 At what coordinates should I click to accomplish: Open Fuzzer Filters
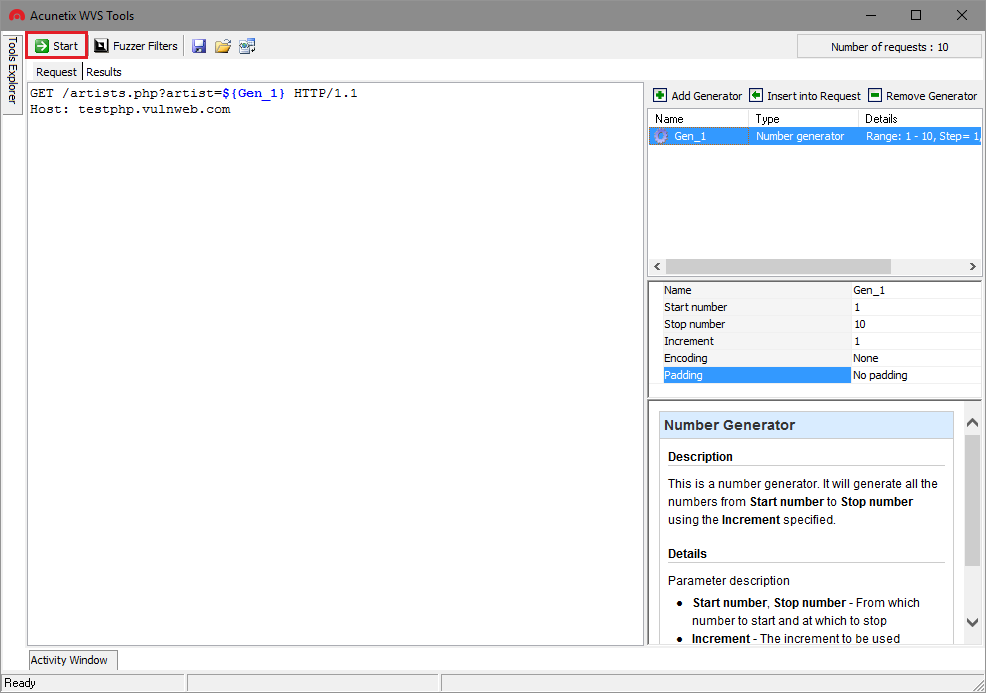coord(136,46)
